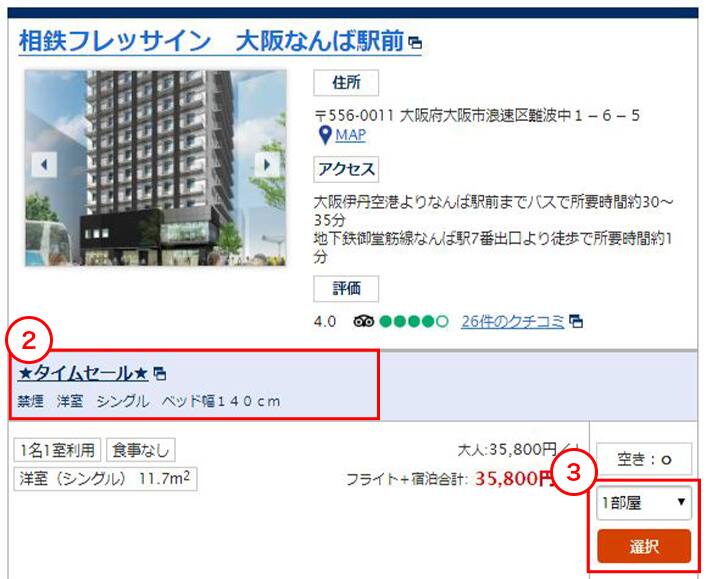
Task: Open the 相鉄フレッサイン 大阪なんば駅前 hotel title link
Action: [211, 41]
